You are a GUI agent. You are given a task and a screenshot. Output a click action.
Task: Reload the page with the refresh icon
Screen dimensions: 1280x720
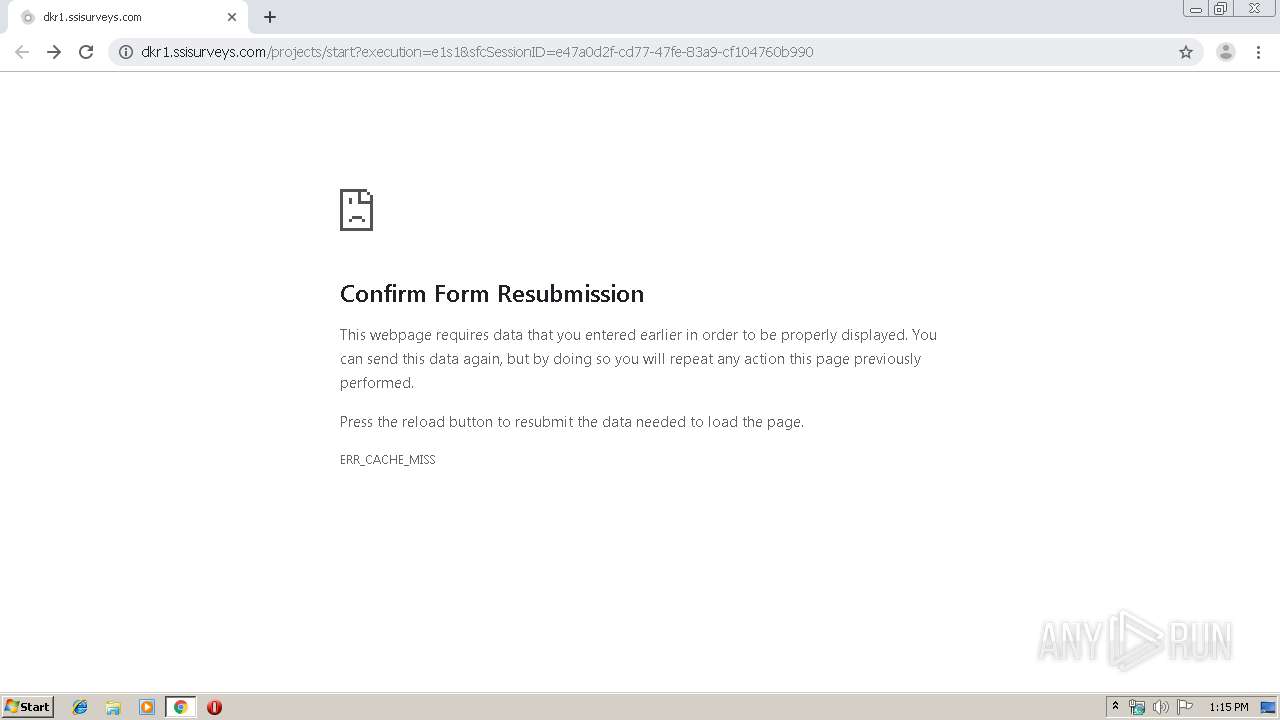(86, 52)
